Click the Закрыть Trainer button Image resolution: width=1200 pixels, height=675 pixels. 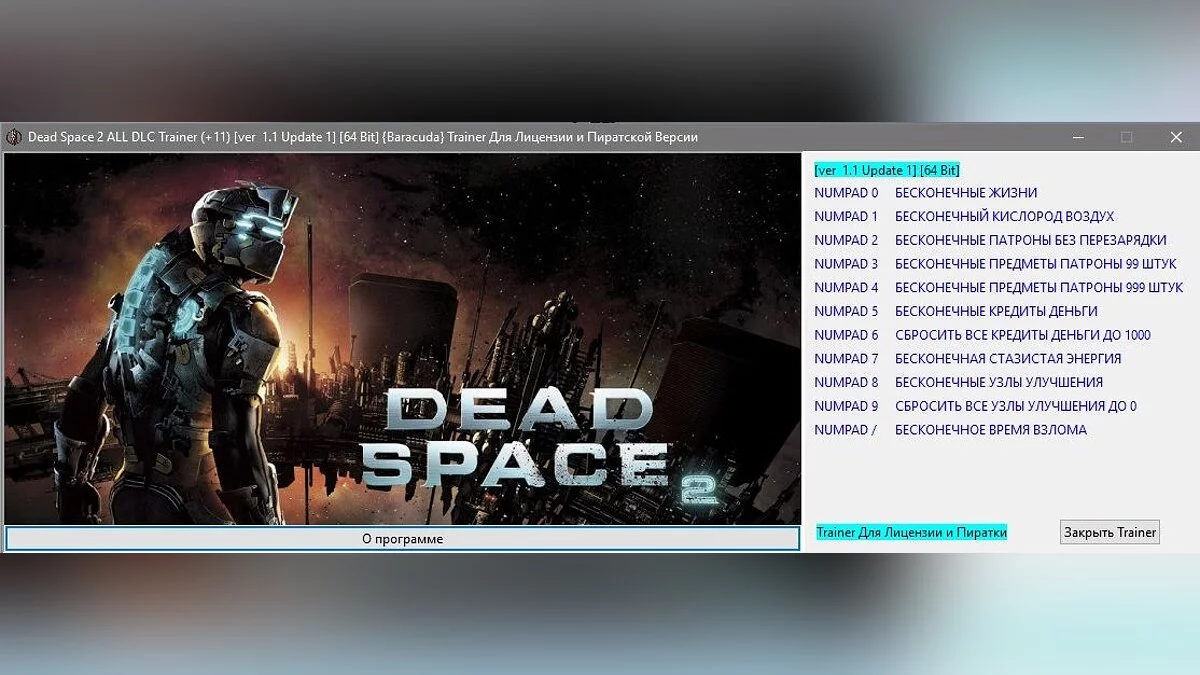1110,532
